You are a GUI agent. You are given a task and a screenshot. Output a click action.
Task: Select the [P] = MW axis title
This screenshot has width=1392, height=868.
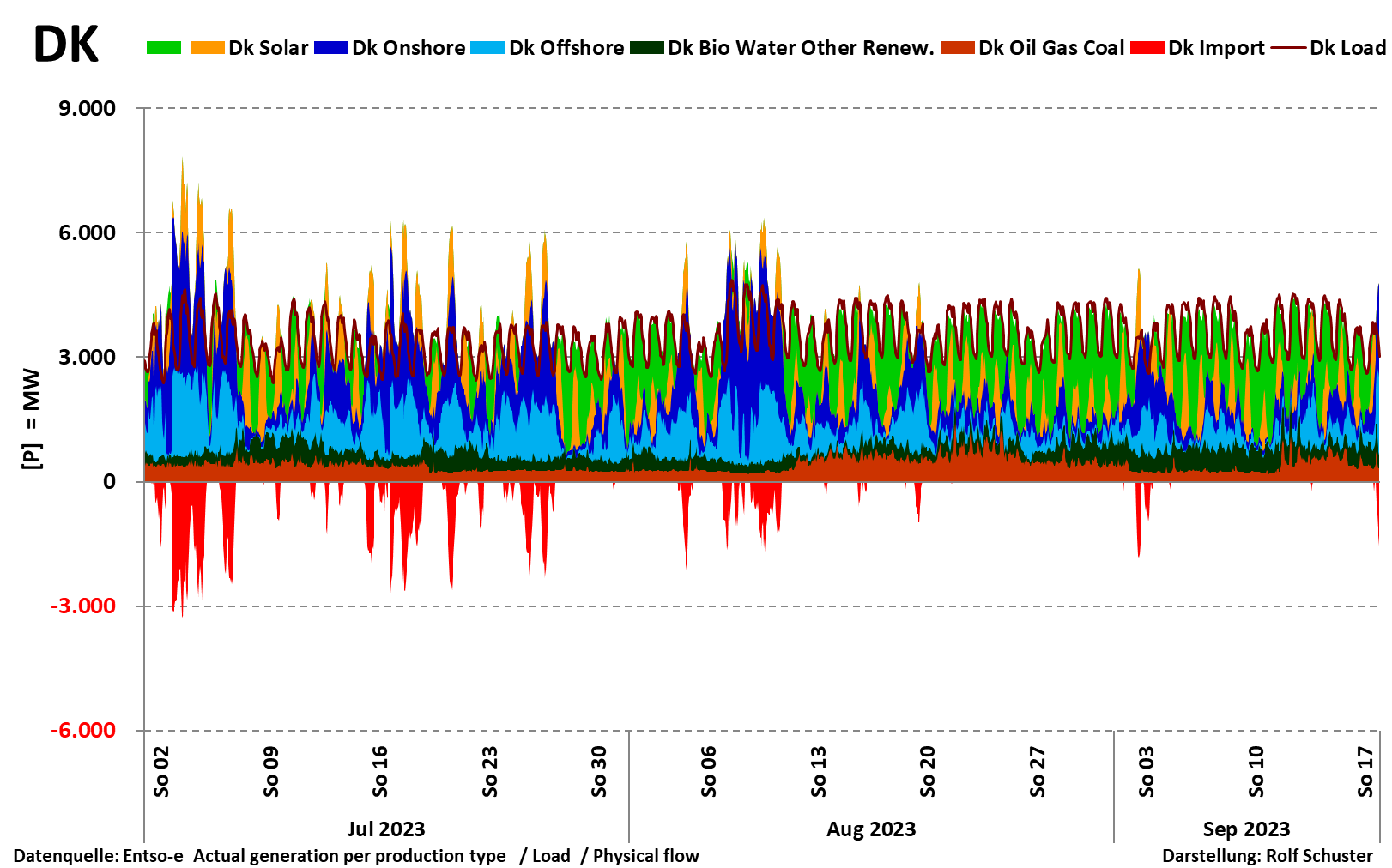(x=31, y=419)
